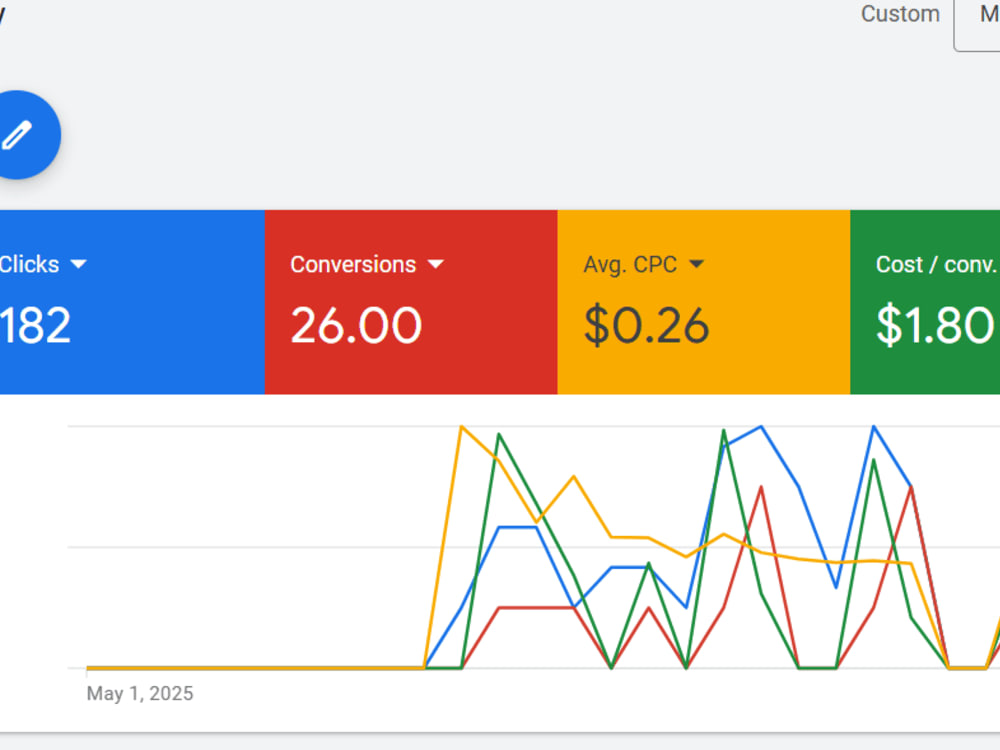Screen dimensions: 1000x750
Task: Click the $1.80 cost per conversion value
Action: coord(934,325)
